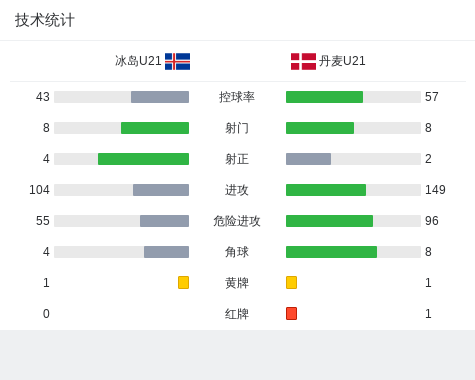Click the 黄牌 yellow card label

237,283
